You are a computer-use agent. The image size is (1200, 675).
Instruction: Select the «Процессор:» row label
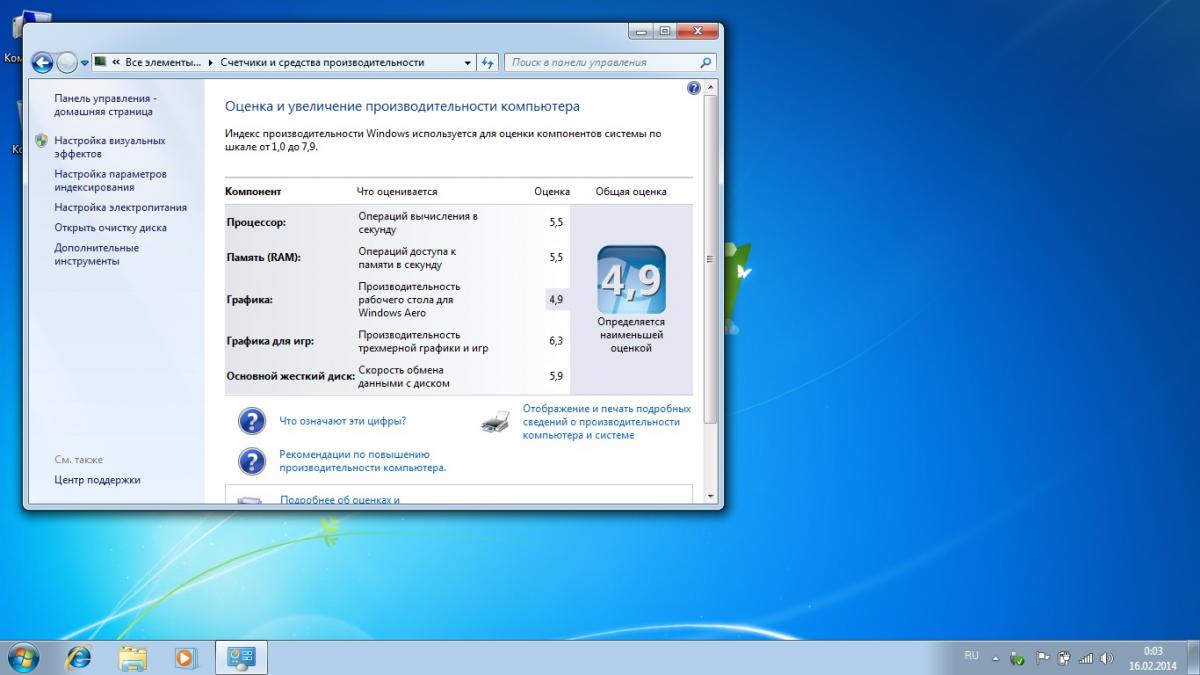point(256,222)
